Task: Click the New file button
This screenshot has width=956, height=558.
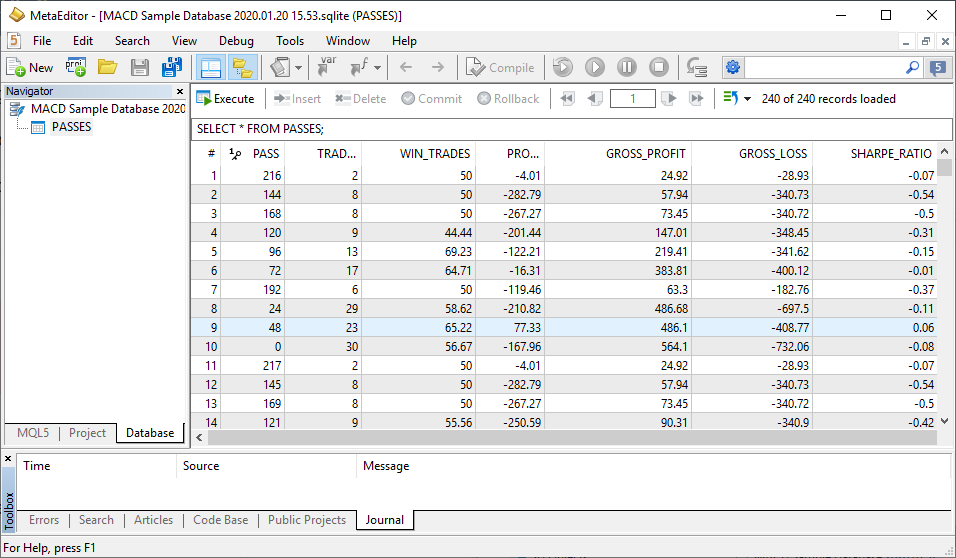Action: click(30, 68)
